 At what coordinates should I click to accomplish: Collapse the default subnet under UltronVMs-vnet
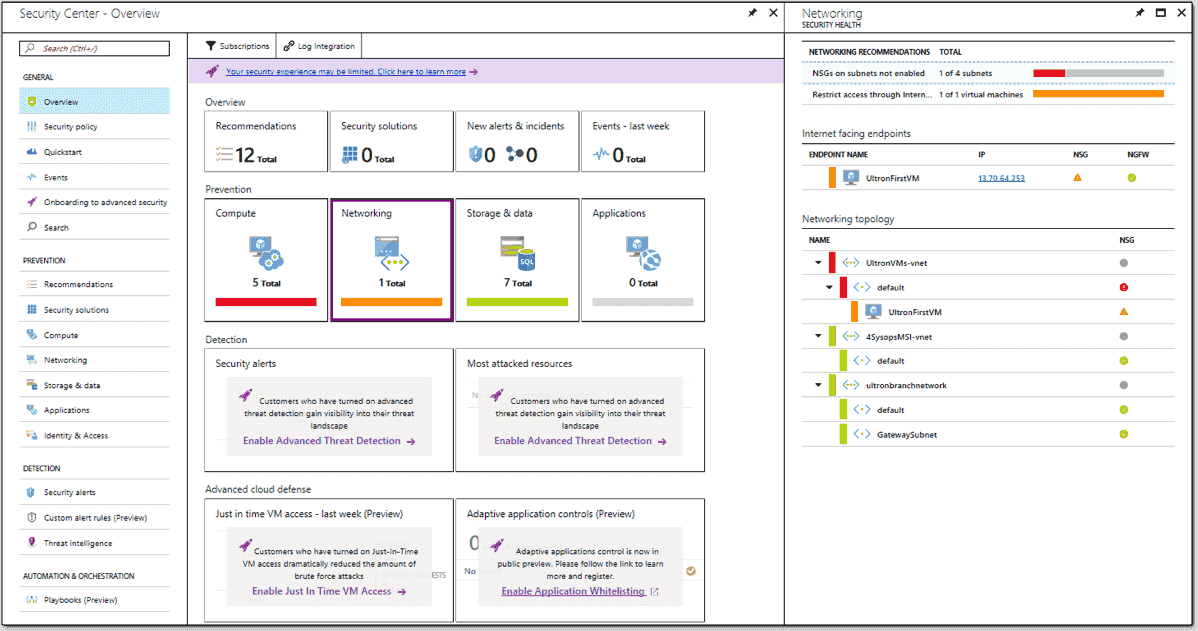pos(830,287)
